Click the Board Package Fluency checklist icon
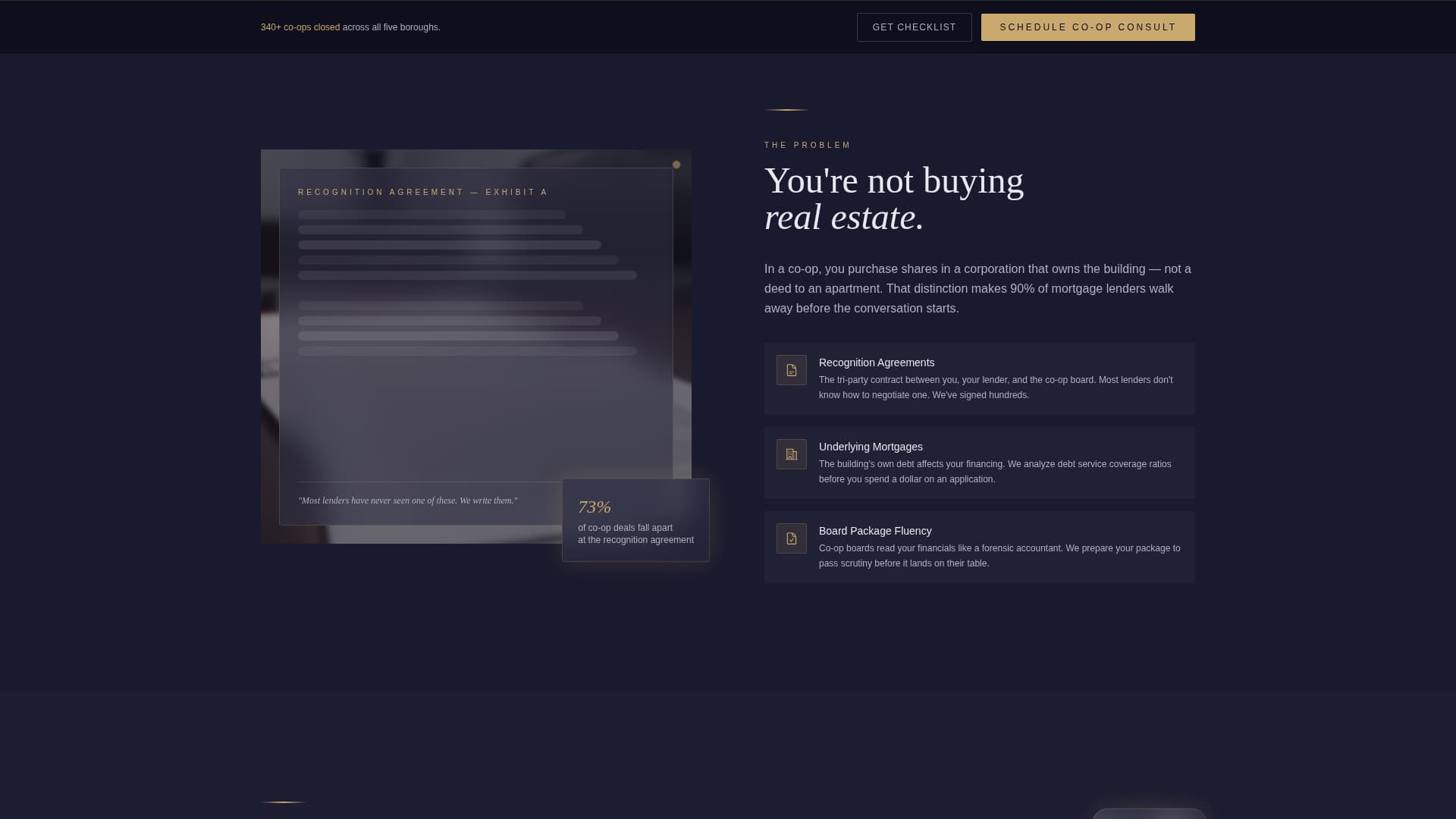Screen dimensions: 1456x819 tap(791, 538)
